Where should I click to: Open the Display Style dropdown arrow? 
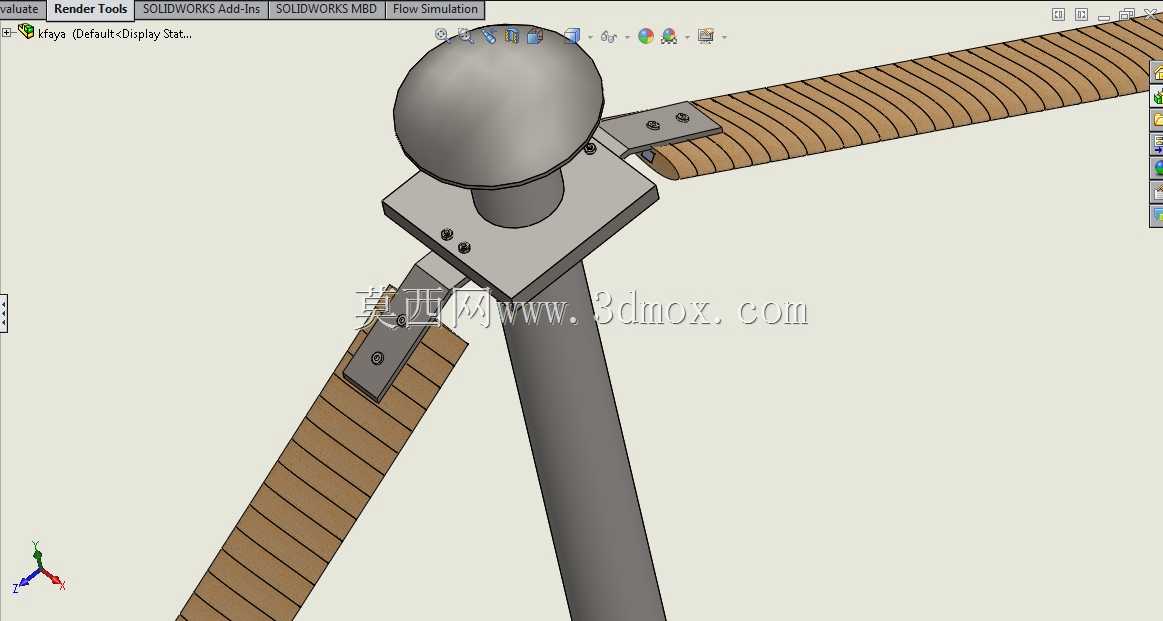[x=590, y=36]
